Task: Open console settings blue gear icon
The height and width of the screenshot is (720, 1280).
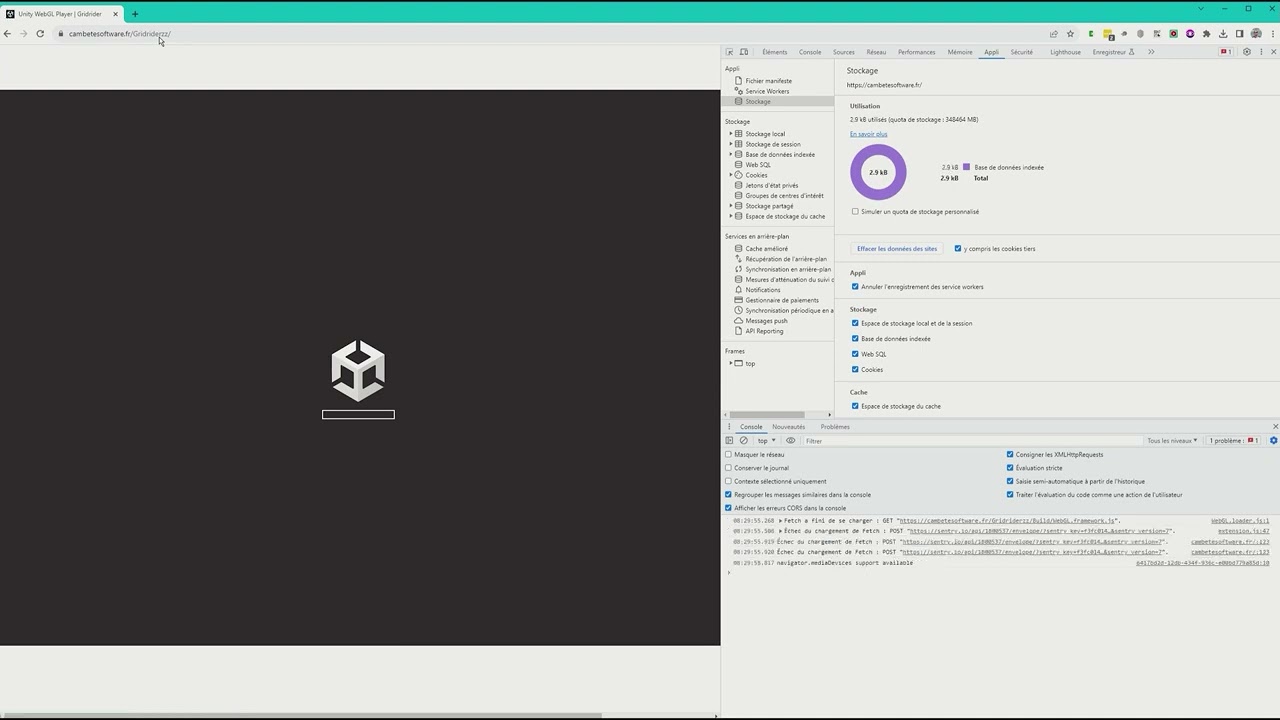Action: pos(1273,440)
